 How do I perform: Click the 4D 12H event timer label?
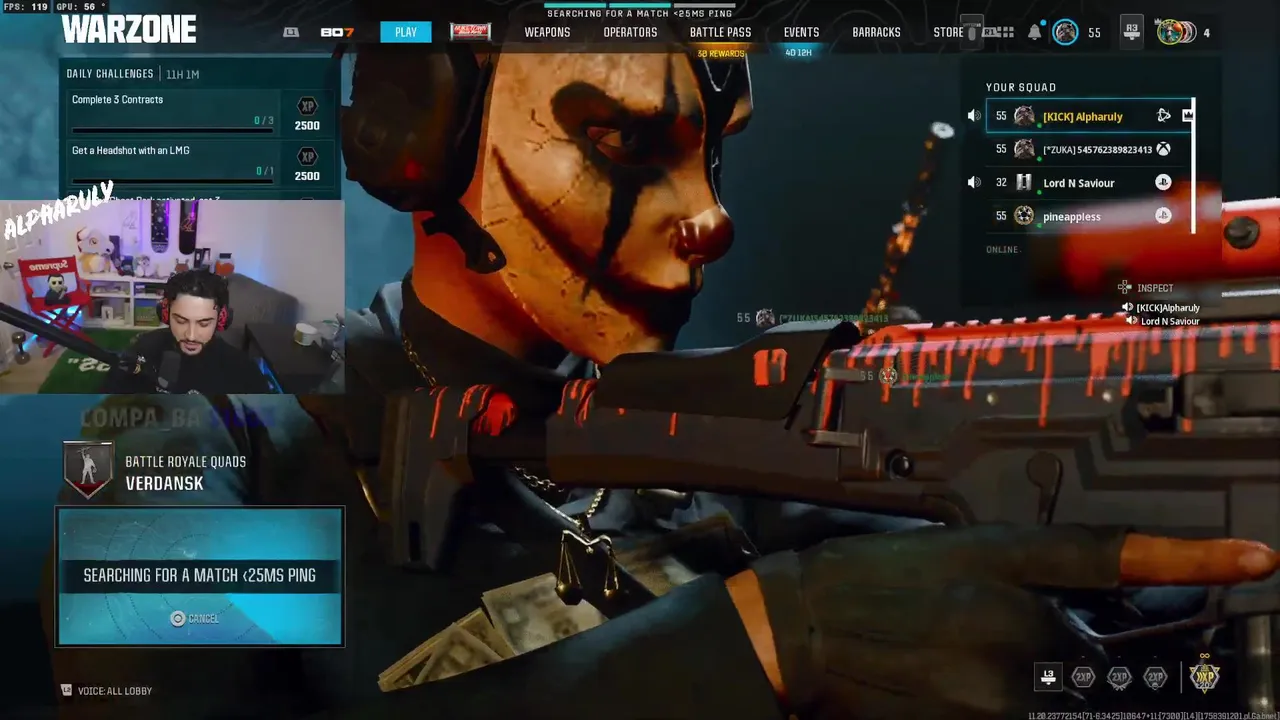pos(798,53)
